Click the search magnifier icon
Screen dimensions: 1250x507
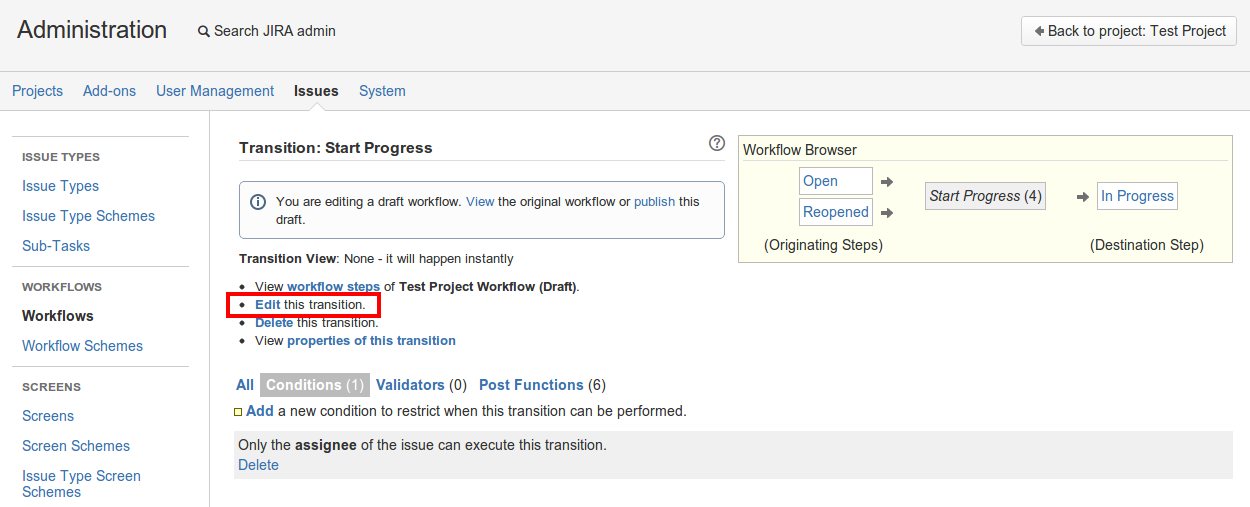[x=204, y=32]
